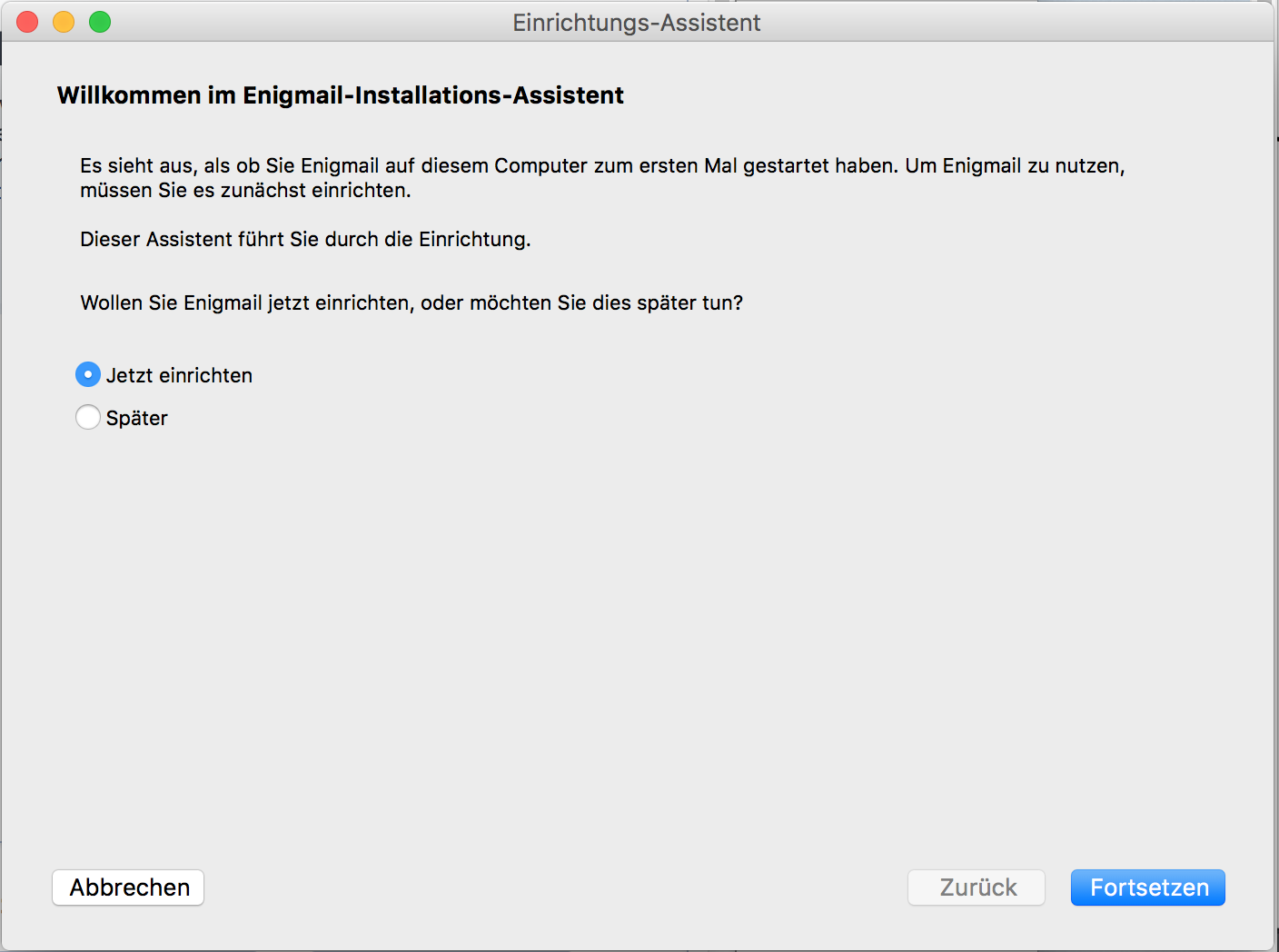Image resolution: width=1279 pixels, height=952 pixels.
Task: Cancel setup with the Abbrechen button
Action: [x=128, y=888]
